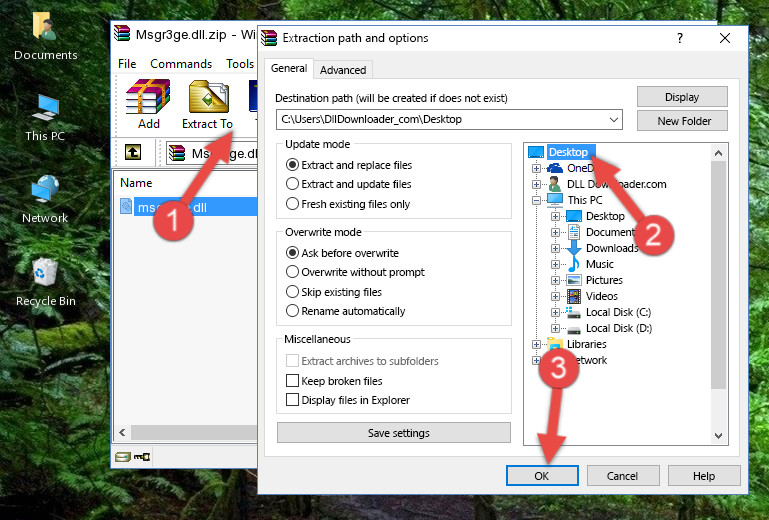Click the DLL Downloader.com user icon
Screen dimensions: 769x520
555,184
